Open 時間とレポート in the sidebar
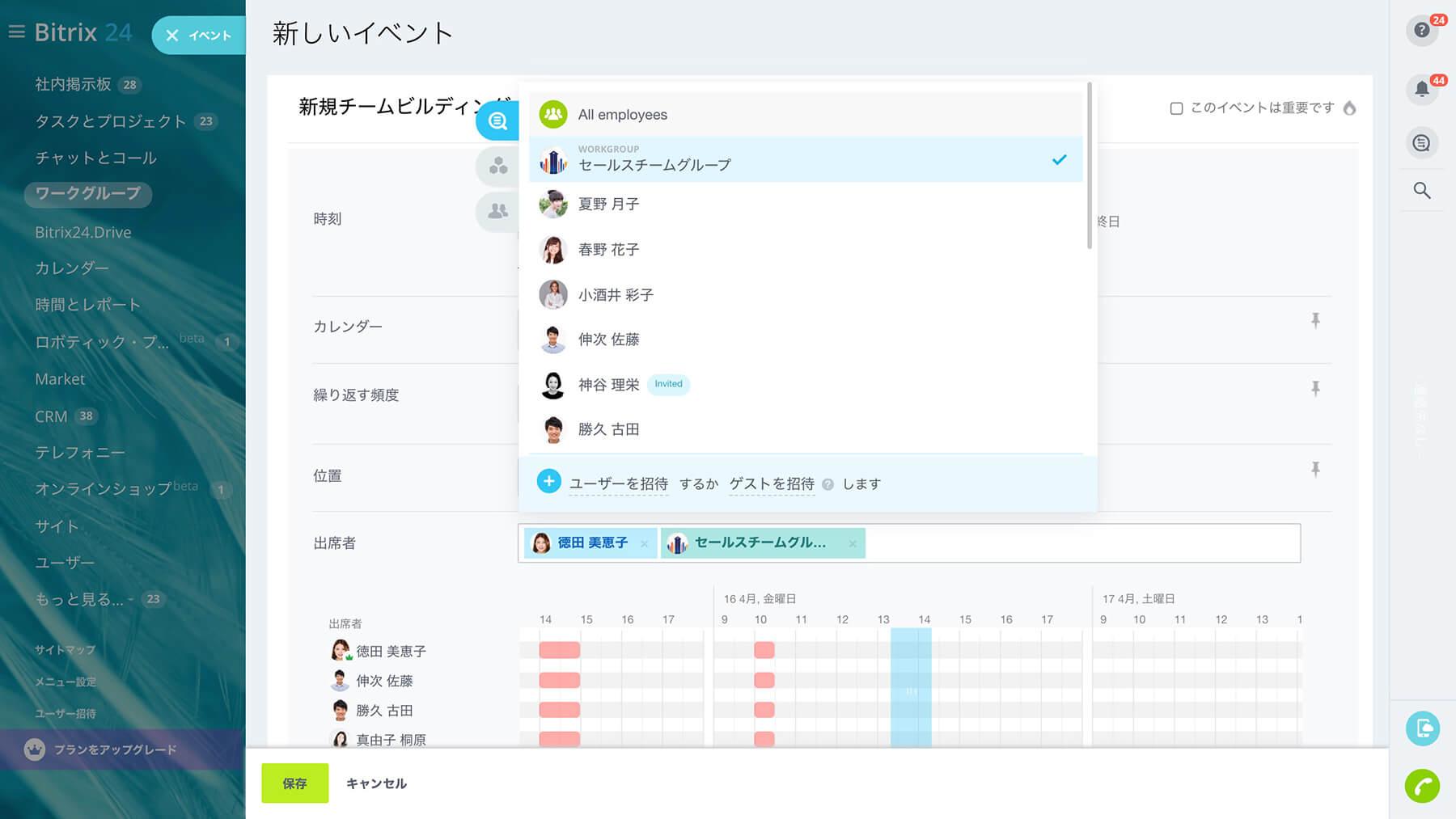 click(87, 305)
